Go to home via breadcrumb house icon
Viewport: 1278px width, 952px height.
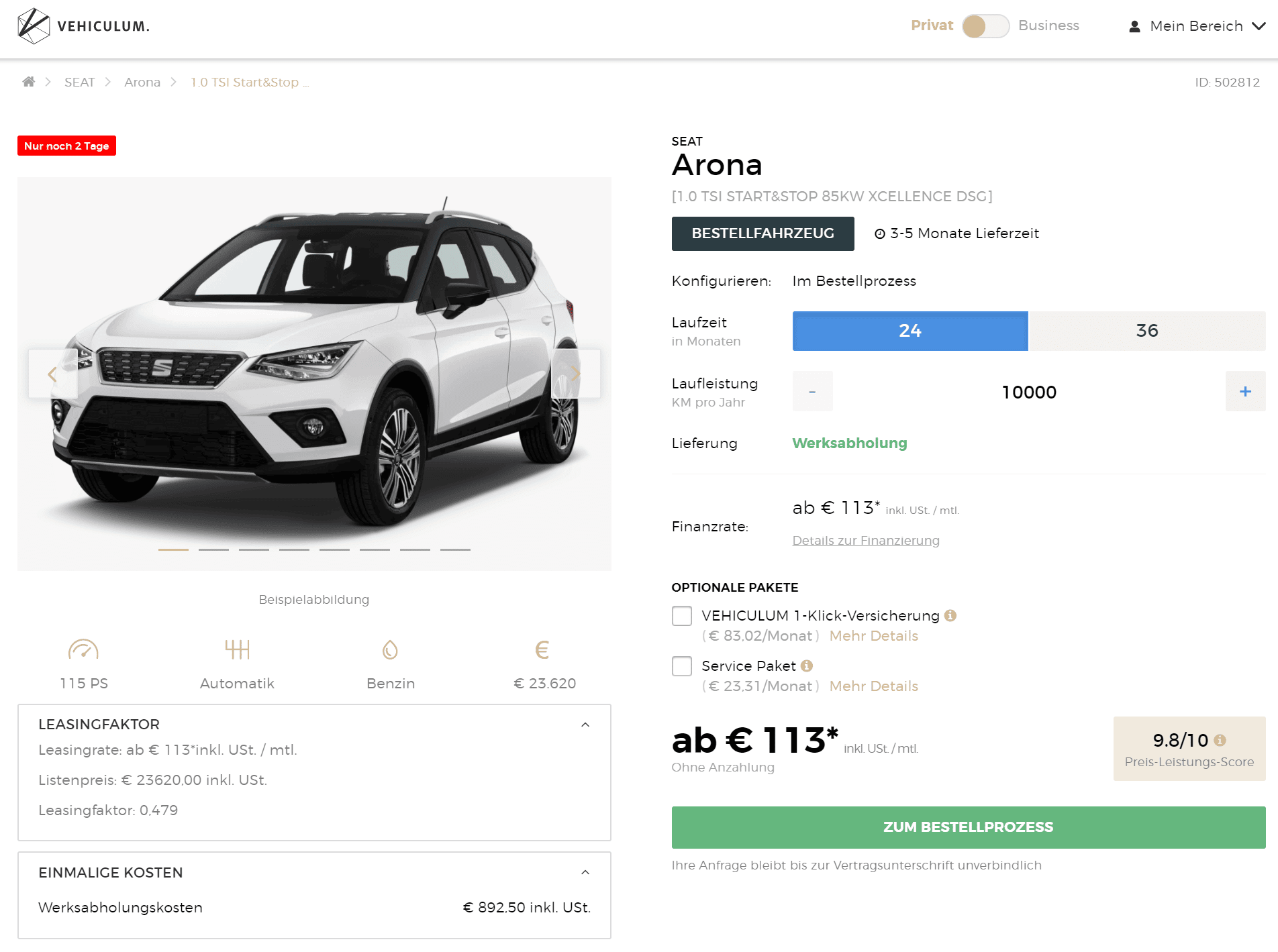[x=28, y=82]
